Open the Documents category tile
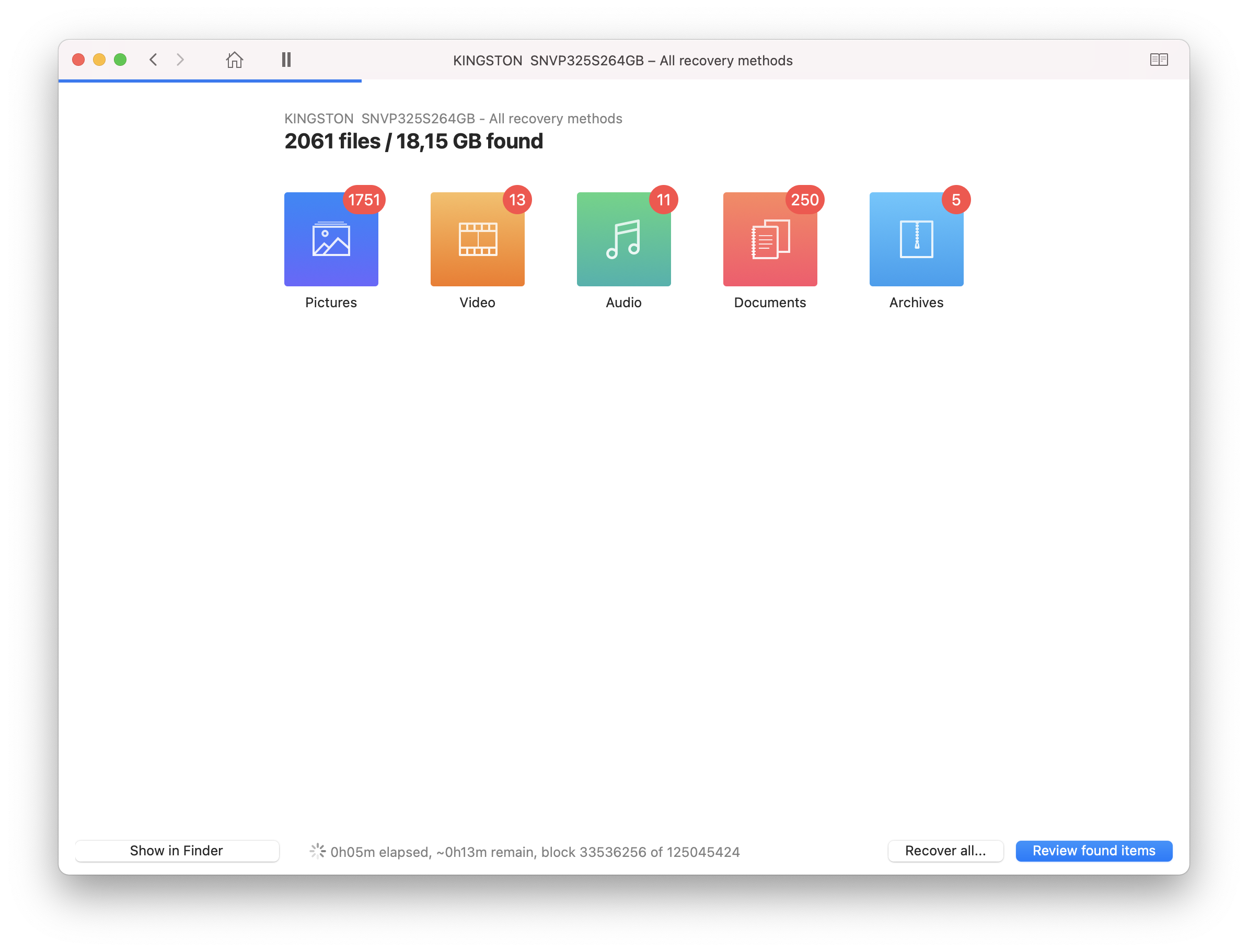 coord(770,239)
